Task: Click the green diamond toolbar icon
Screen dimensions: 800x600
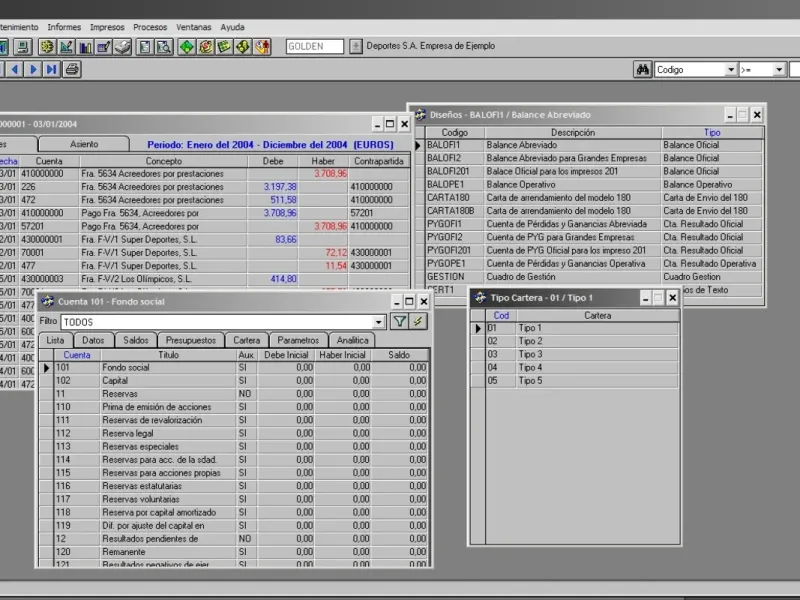Action: pyautogui.click(x=187, y=47)
